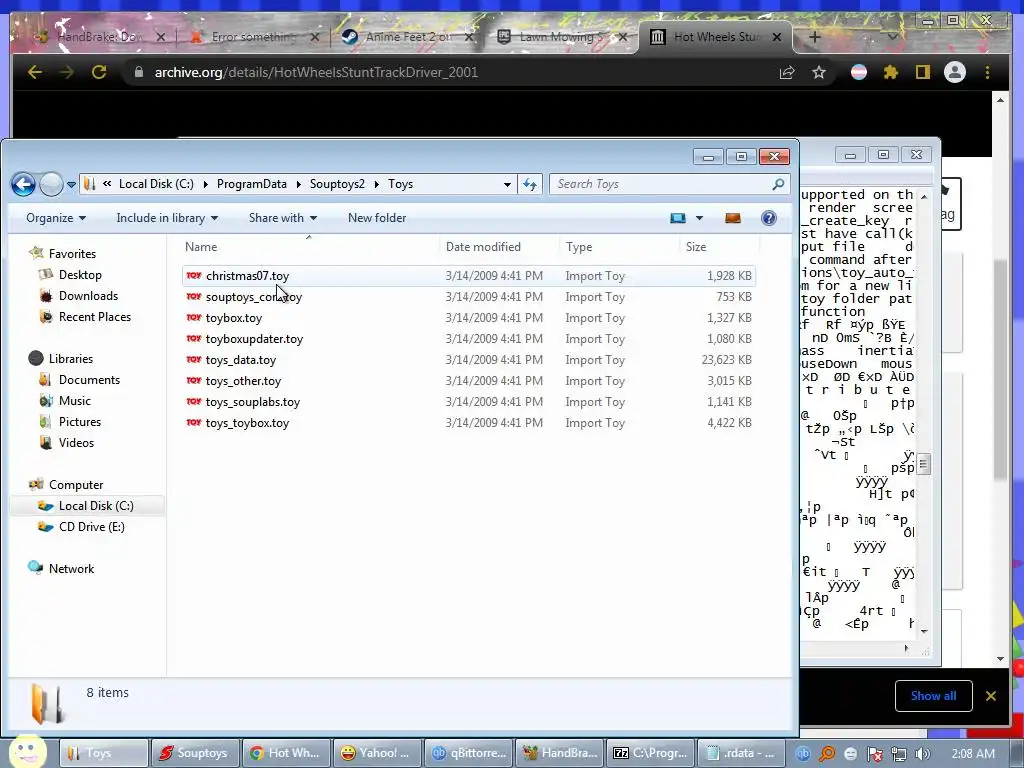Screen dimensions: 1024x768
Task: Click Local Disk (C:) breadcrumb segment
Action: click(x=156, y=184)
